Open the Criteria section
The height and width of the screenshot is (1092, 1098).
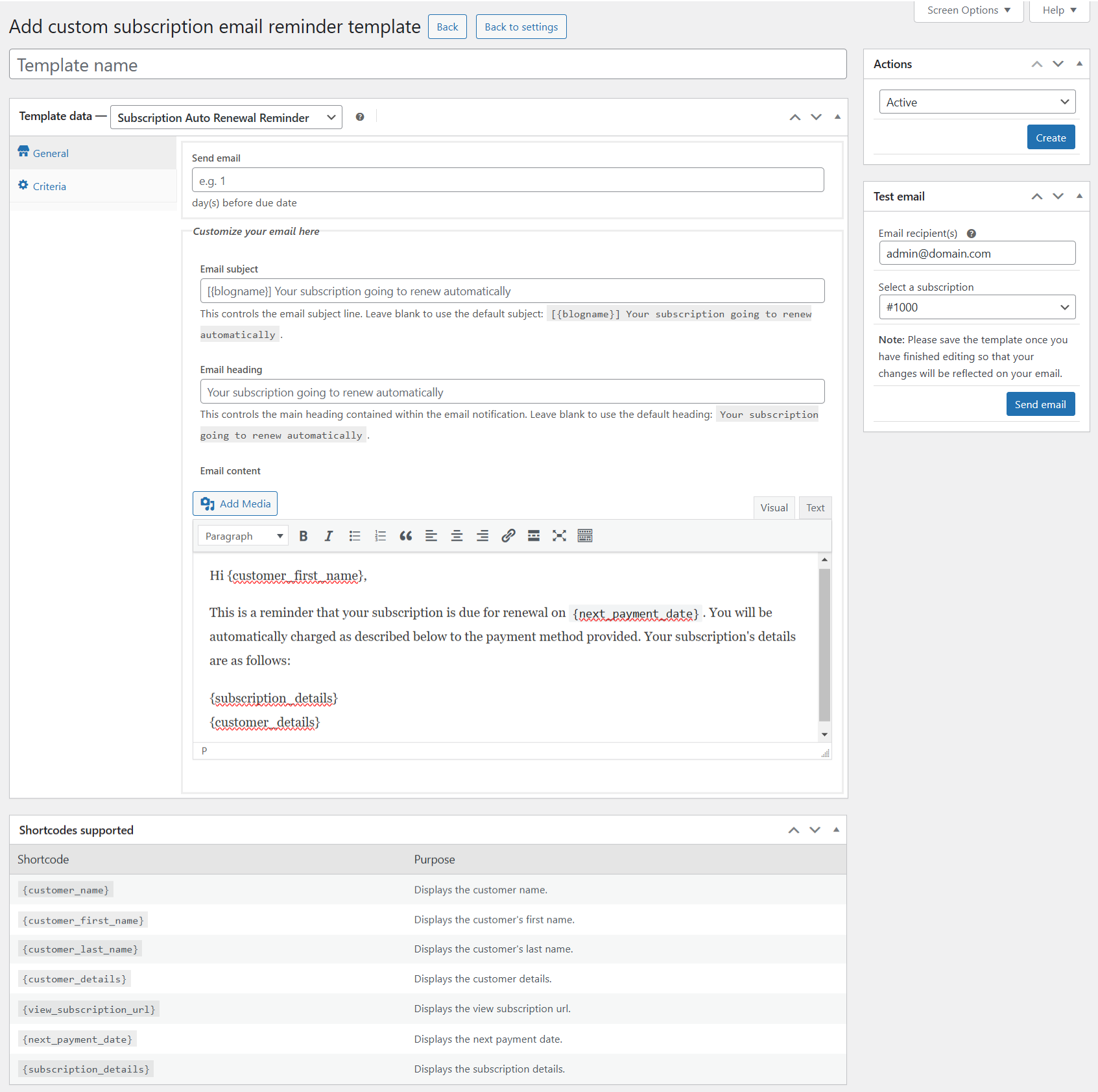point(49,186)
